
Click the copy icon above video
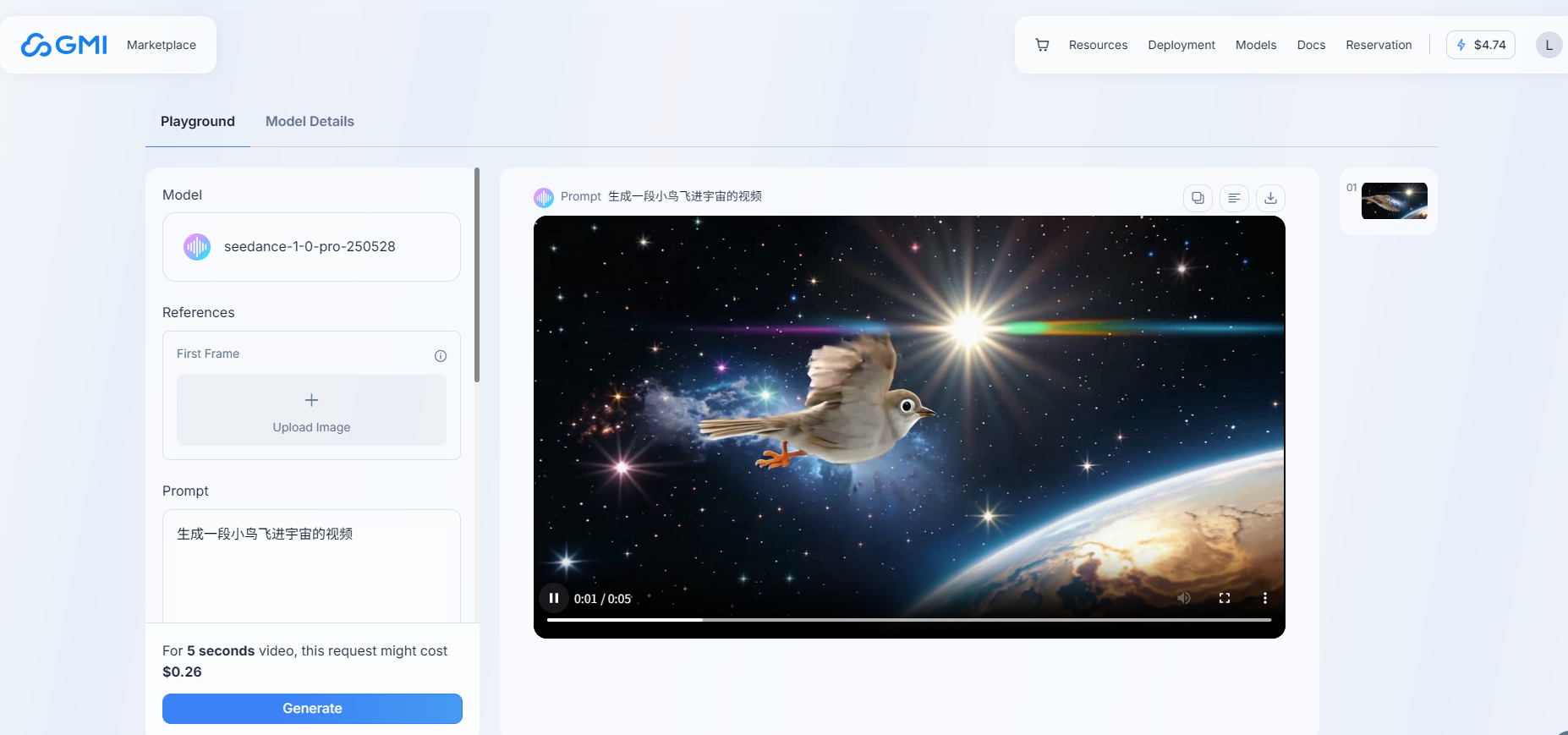pos(1198,198)
